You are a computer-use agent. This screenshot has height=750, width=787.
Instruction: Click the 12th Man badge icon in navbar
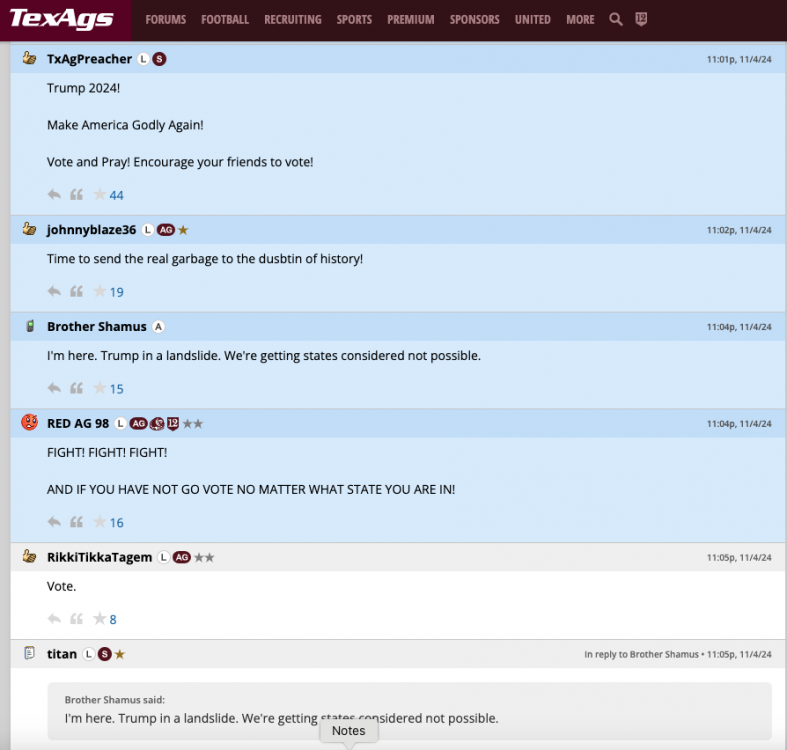tap(641, 19)
